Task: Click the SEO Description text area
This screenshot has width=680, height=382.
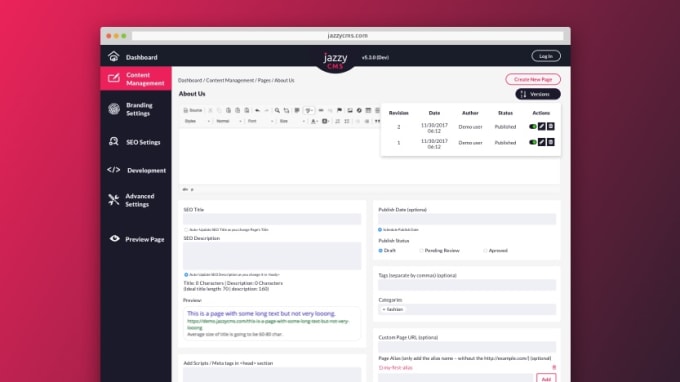Action: tap(272, 256)
